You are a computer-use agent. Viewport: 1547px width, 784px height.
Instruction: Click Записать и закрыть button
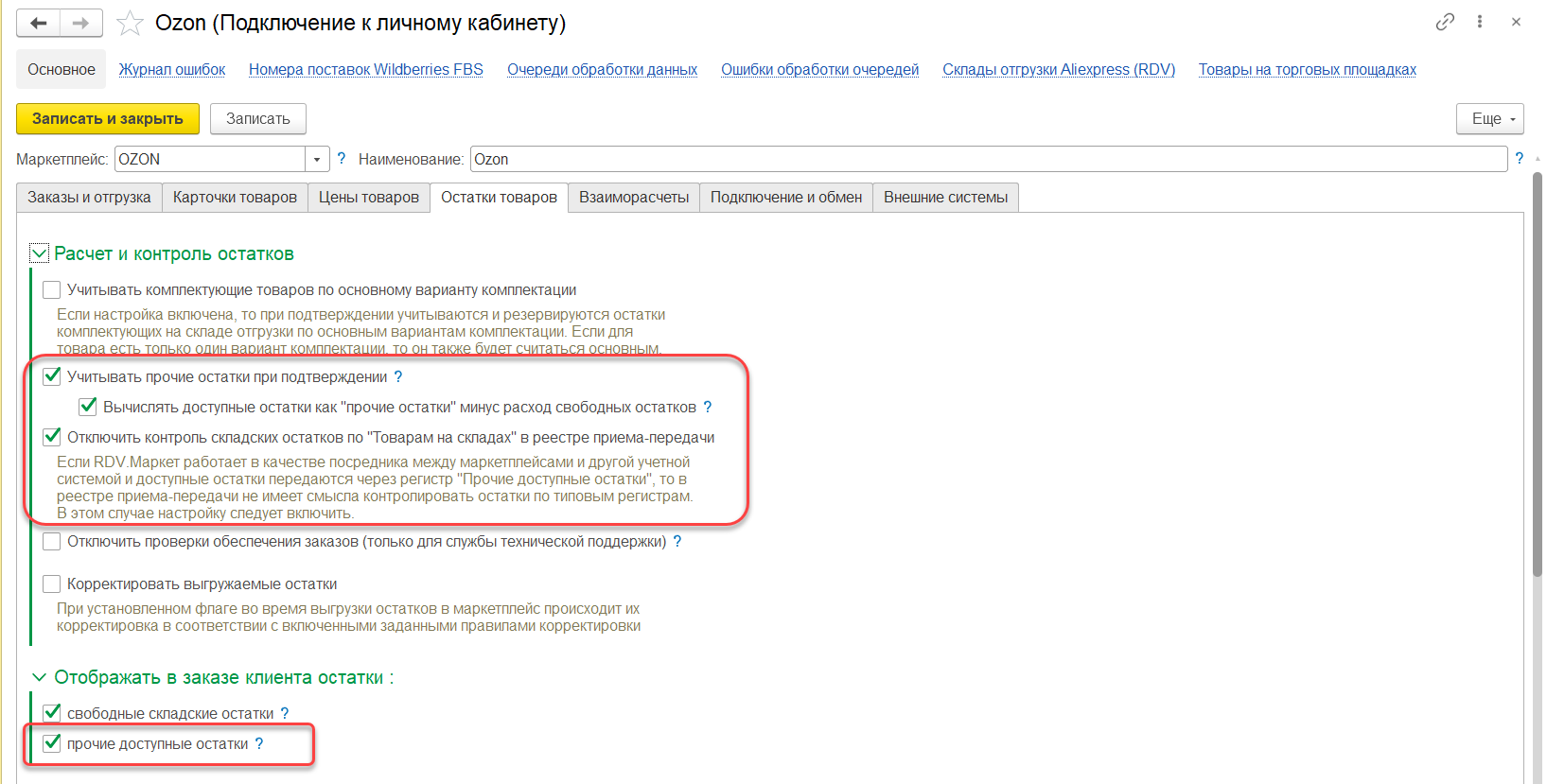pos(108,118)
